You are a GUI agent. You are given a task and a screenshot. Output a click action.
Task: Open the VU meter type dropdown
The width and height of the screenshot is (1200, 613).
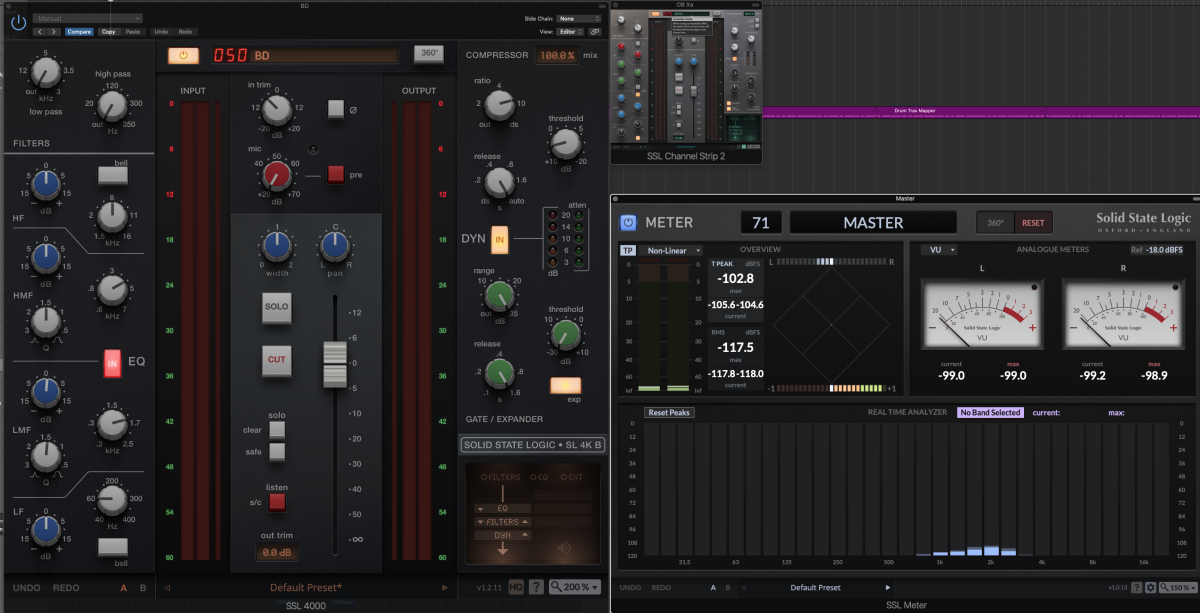point(939,250)
